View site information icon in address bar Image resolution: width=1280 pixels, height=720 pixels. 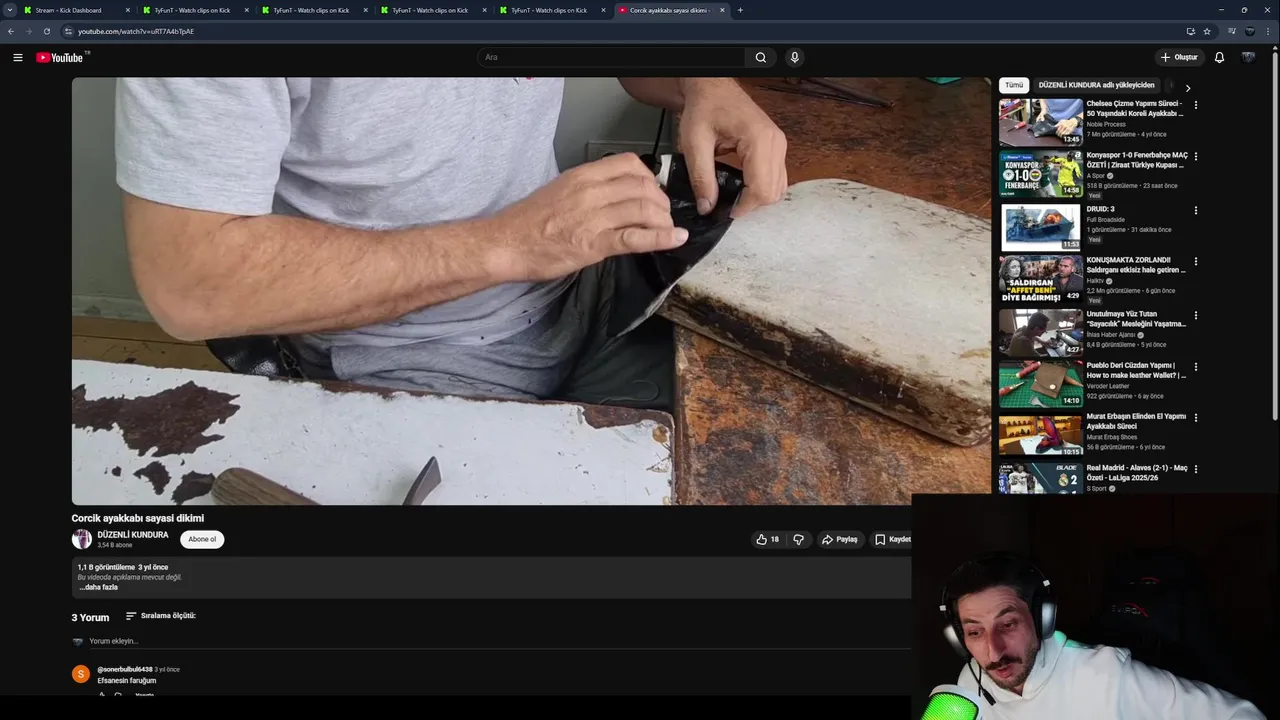click(68, 31)
